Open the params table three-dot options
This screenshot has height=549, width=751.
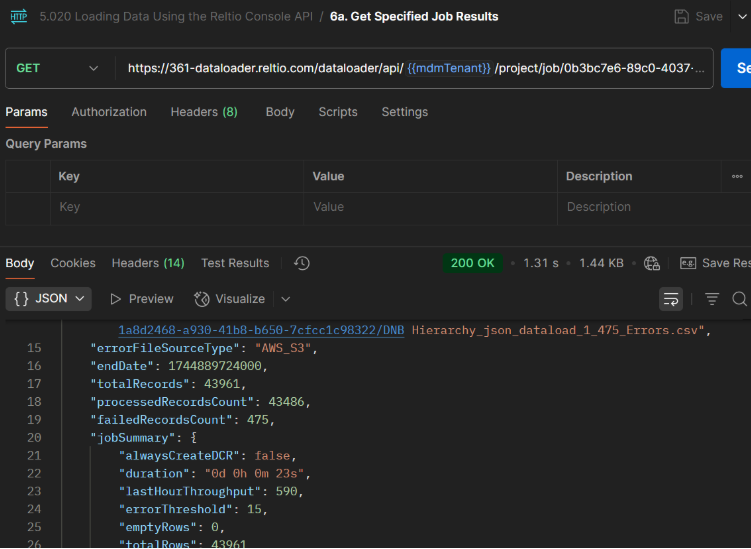[738, 176]
